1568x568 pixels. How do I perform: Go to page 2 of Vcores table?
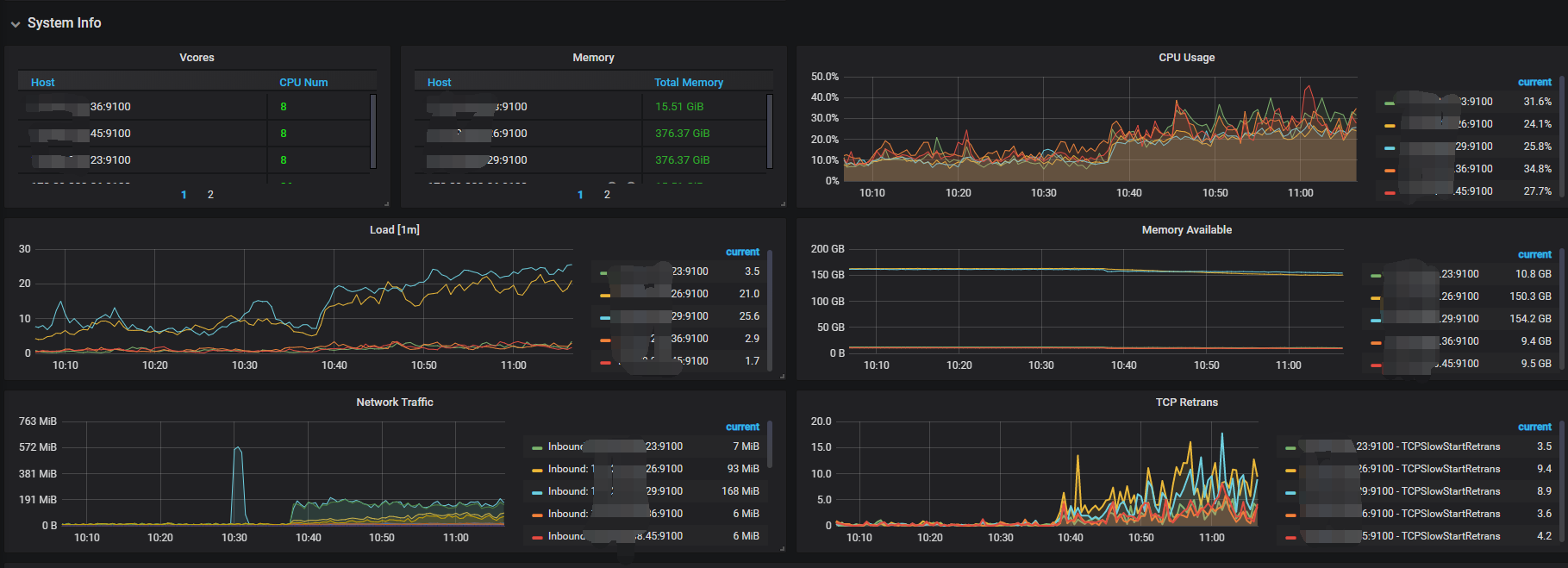tap(210, 195)
